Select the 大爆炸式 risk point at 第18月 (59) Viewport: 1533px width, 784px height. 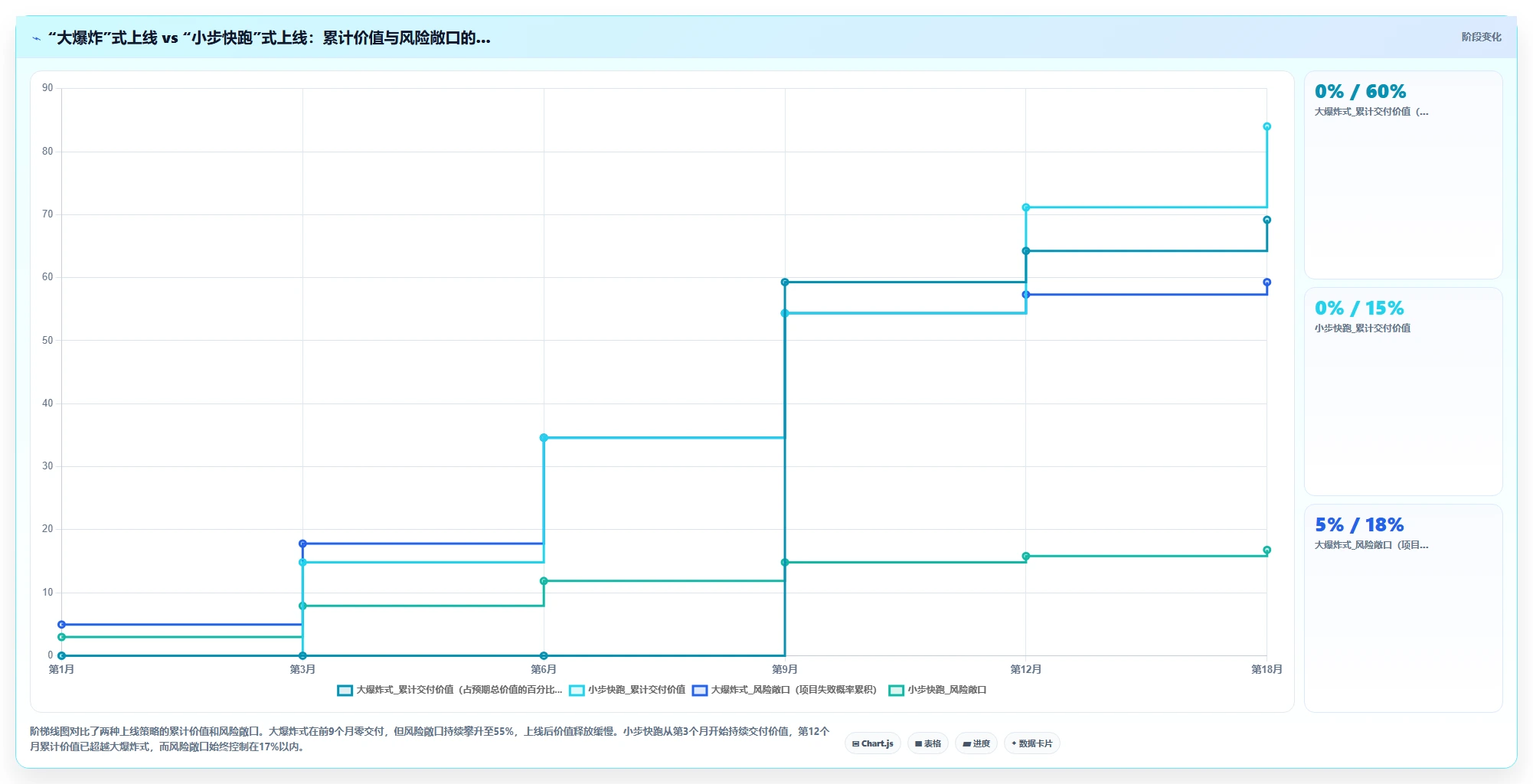click(1267, 283)
